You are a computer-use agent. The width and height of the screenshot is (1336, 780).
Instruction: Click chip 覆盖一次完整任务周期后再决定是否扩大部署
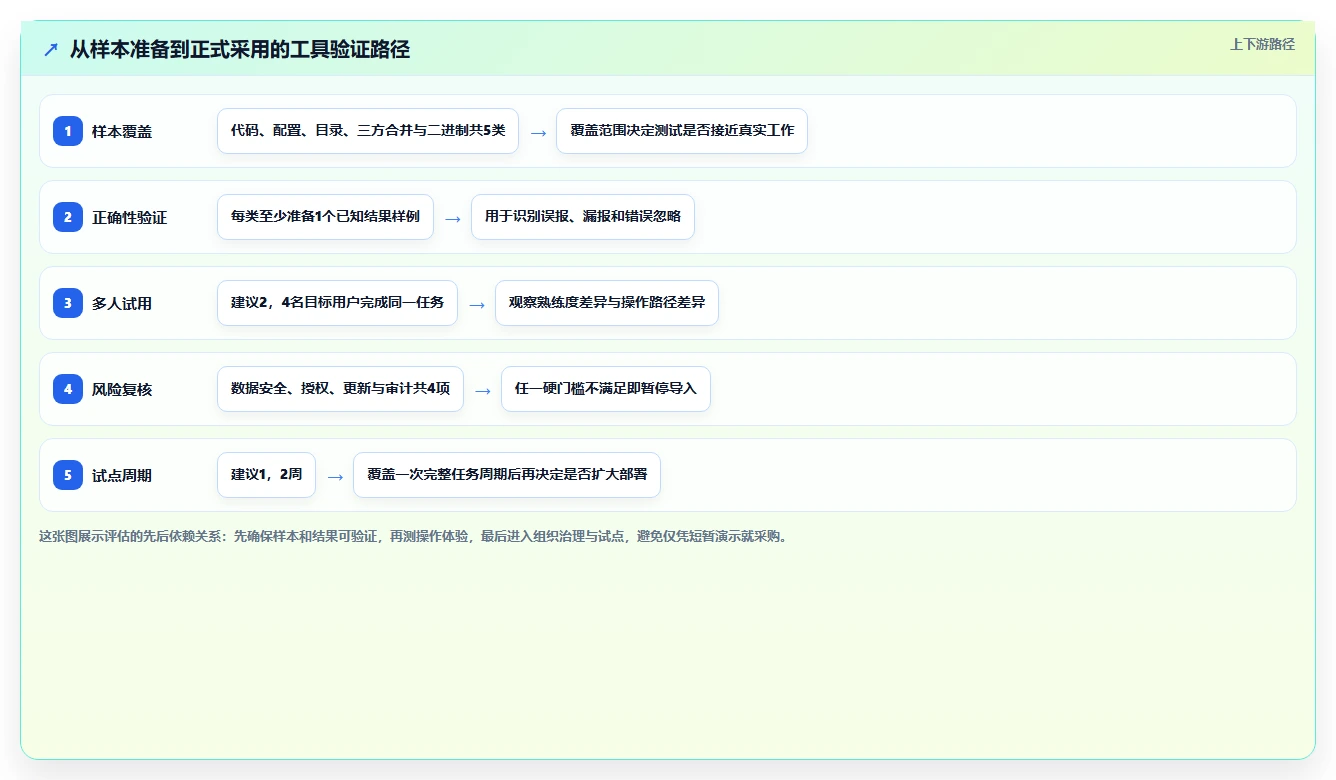pos(507,475)
